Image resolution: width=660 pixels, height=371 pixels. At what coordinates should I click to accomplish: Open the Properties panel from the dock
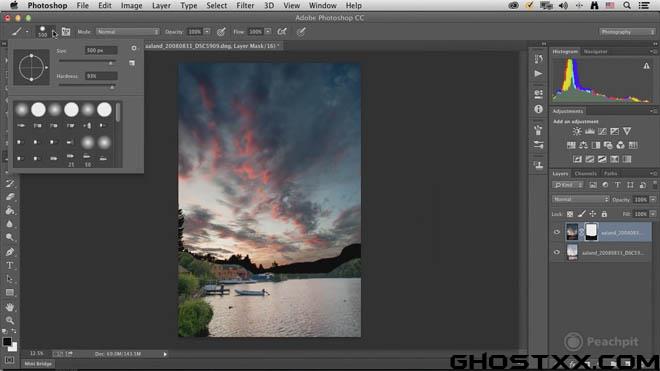click(x=538, y=94)
